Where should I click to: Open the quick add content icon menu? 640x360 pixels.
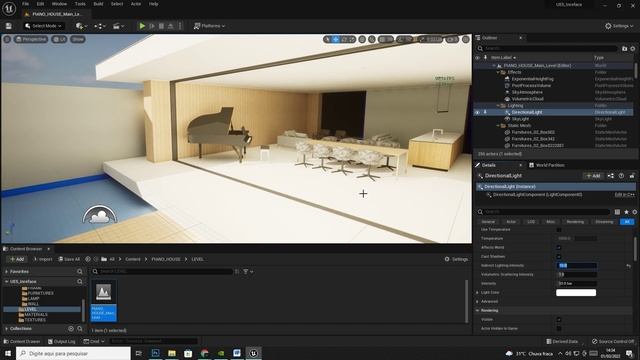(81, 26)
